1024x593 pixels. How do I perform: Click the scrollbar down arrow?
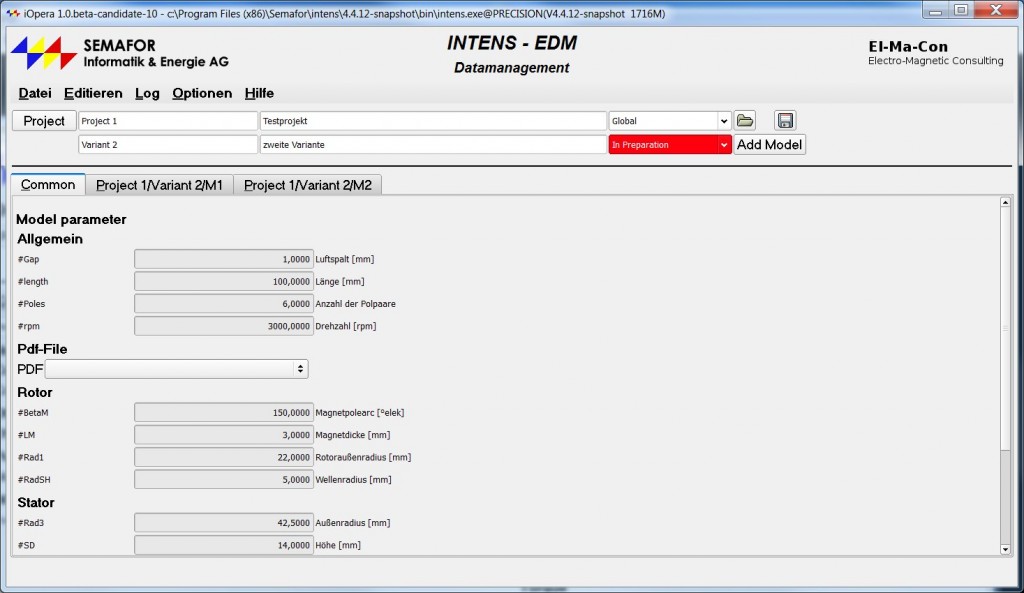(1005, 550)
